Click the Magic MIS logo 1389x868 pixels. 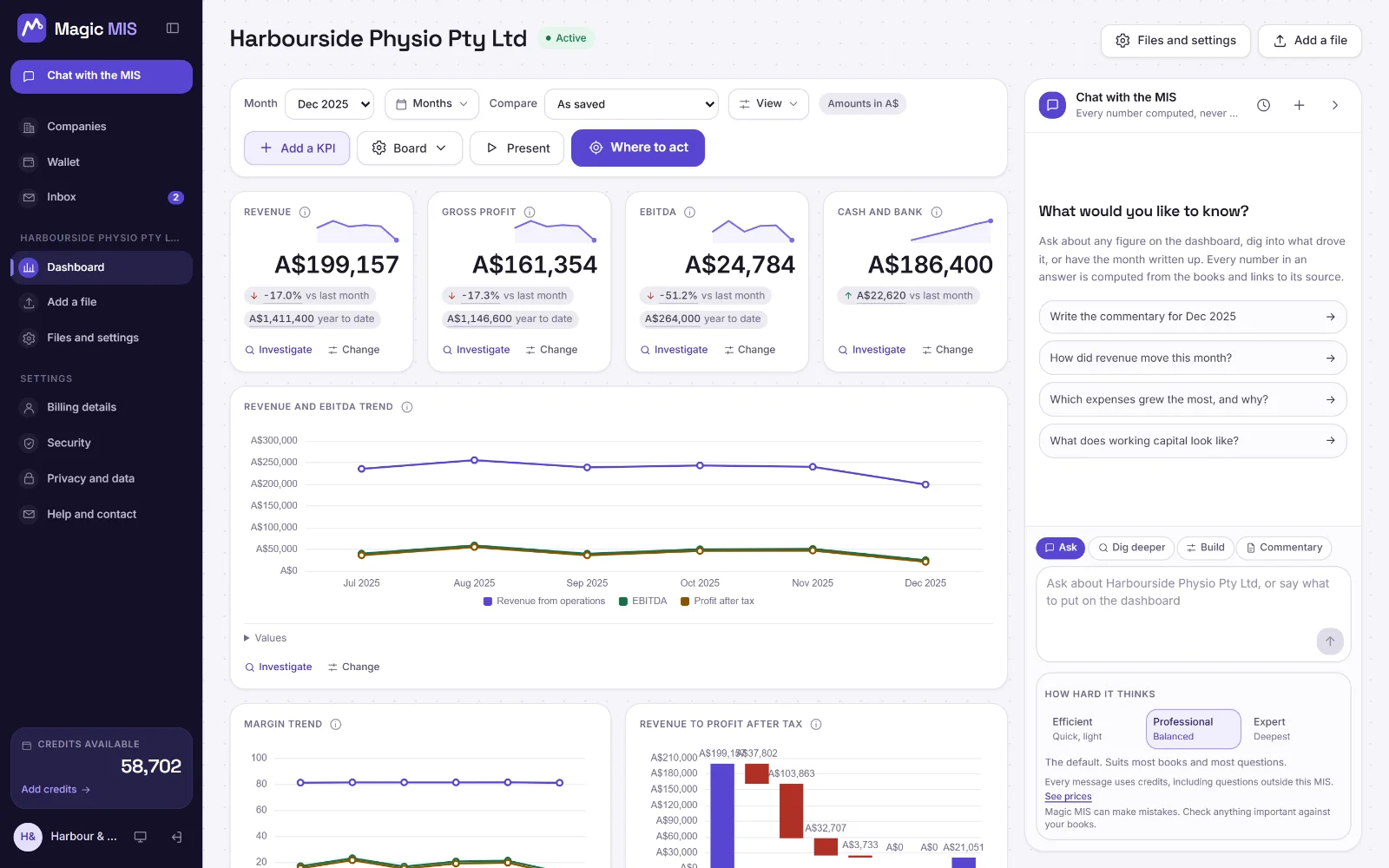pos(77,29)
